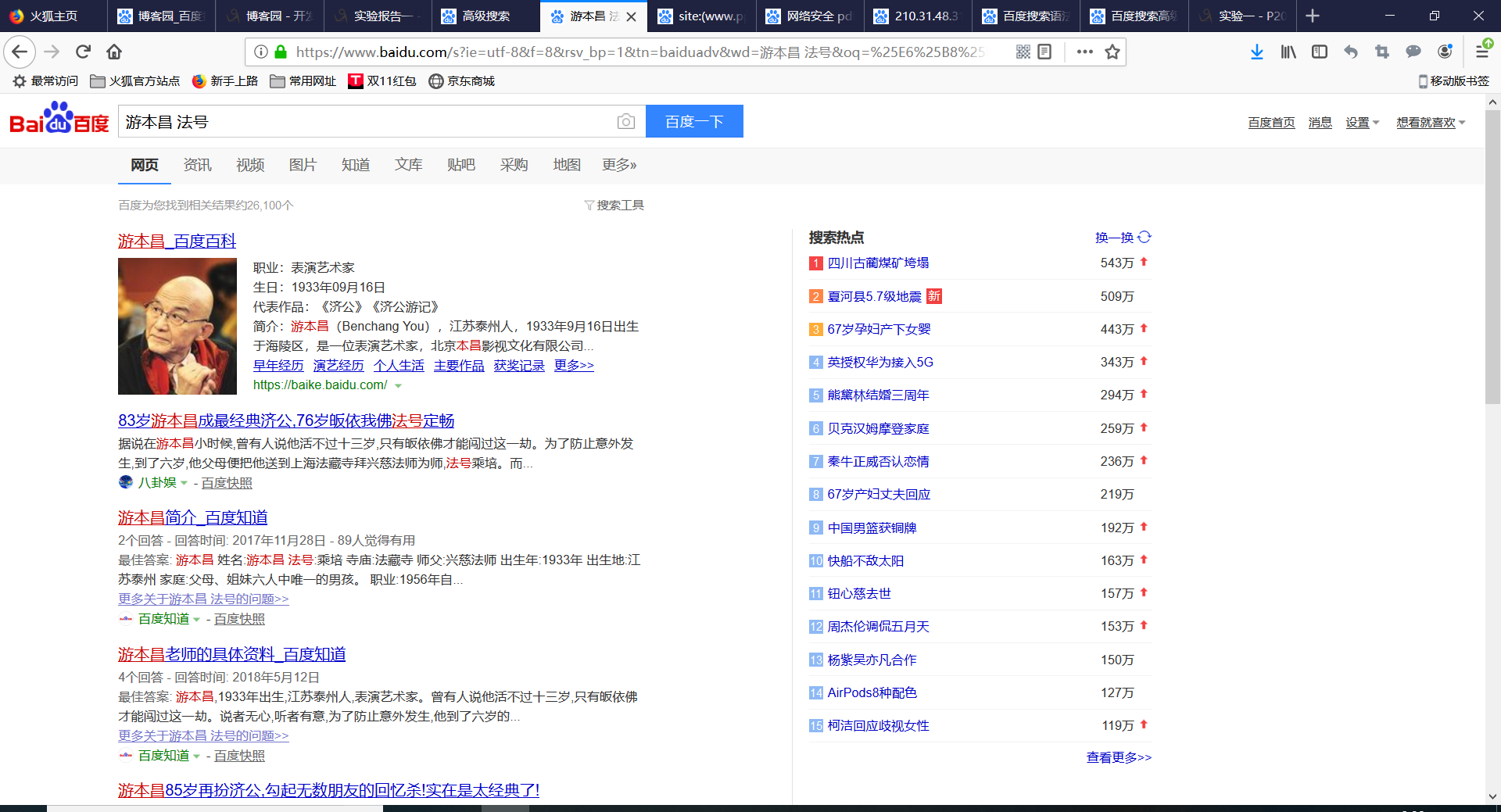Expand dropdown next to baike.baidu.com URL
Viewport: 1501px width, 812px height.
(x=399, y=386)
